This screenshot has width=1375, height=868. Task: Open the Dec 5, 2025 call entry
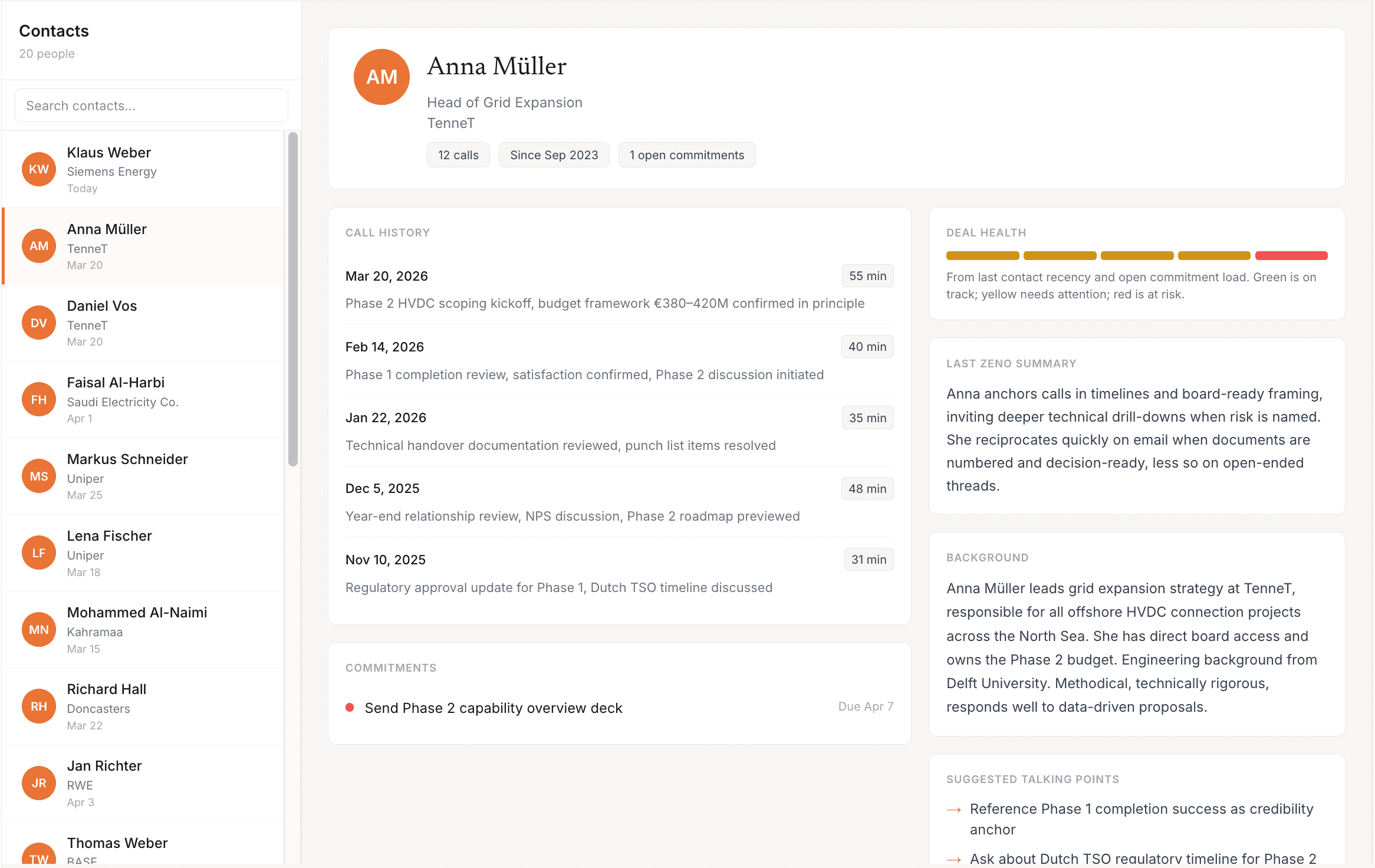tap(619, 502)
